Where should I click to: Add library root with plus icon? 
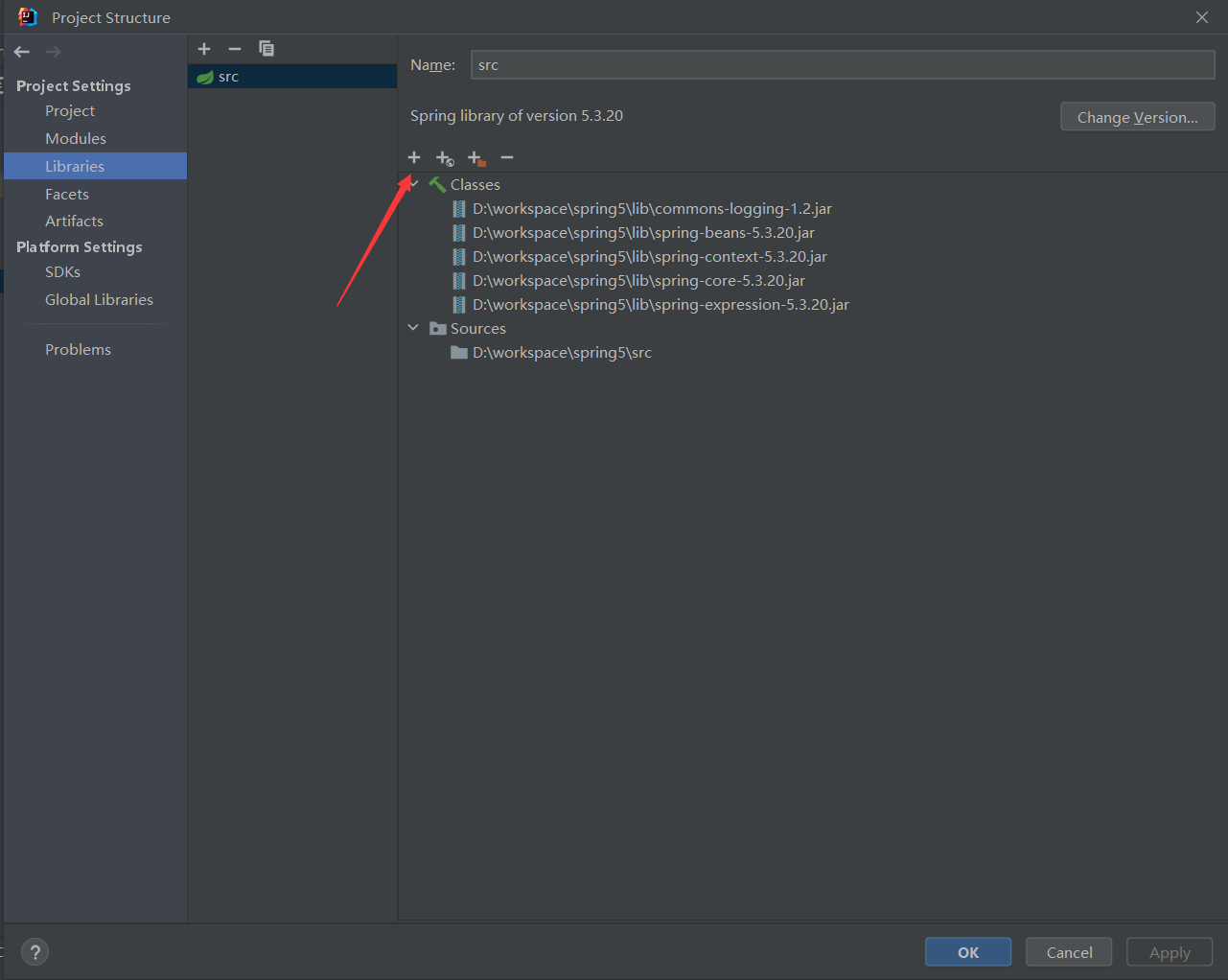(414, 157)
